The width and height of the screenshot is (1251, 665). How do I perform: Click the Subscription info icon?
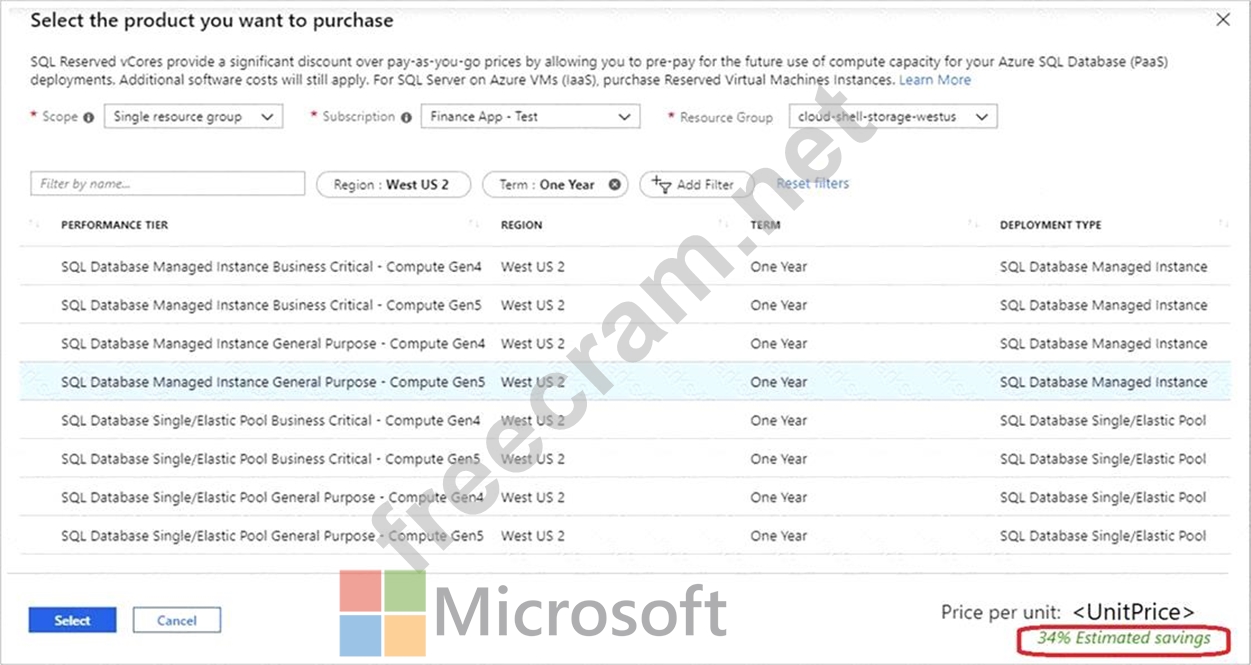(406, 117)
